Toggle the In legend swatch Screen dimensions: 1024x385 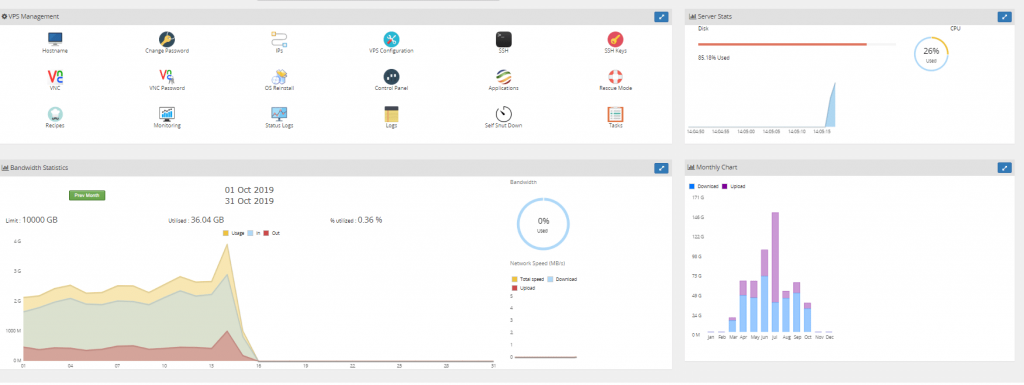coord(250,233)
